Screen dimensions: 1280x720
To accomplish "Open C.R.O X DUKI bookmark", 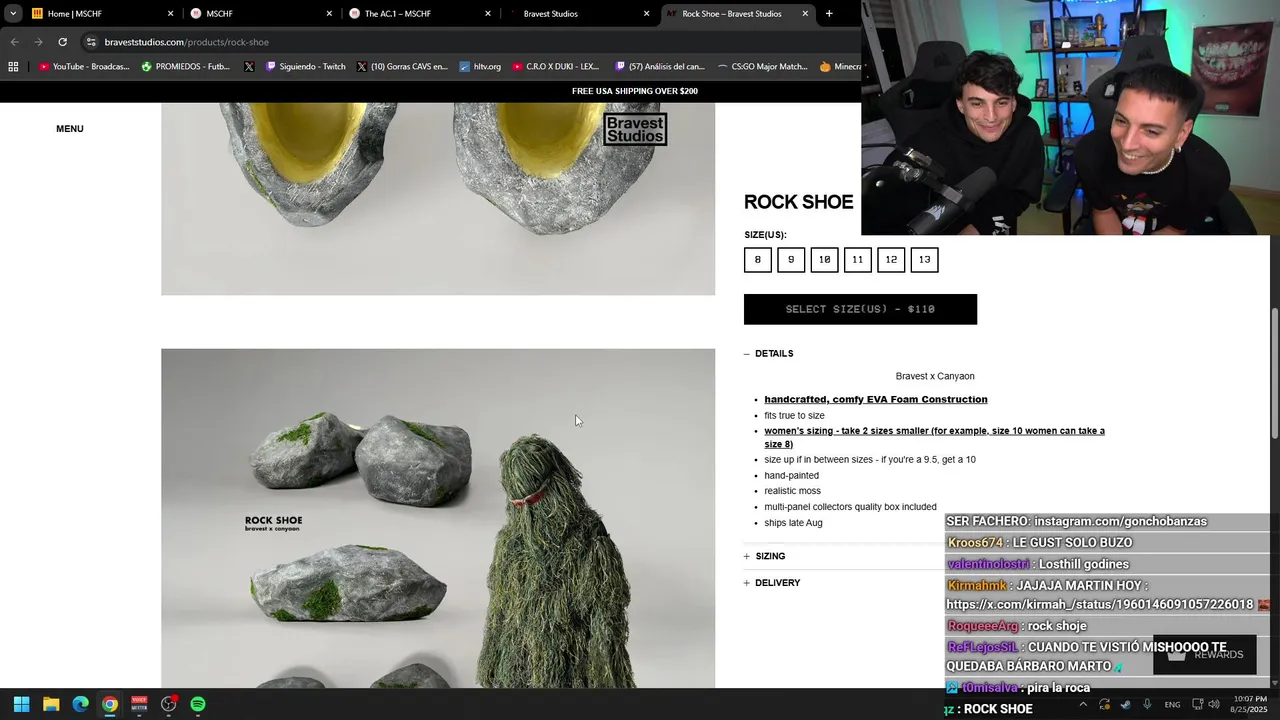I will (555, 67).
